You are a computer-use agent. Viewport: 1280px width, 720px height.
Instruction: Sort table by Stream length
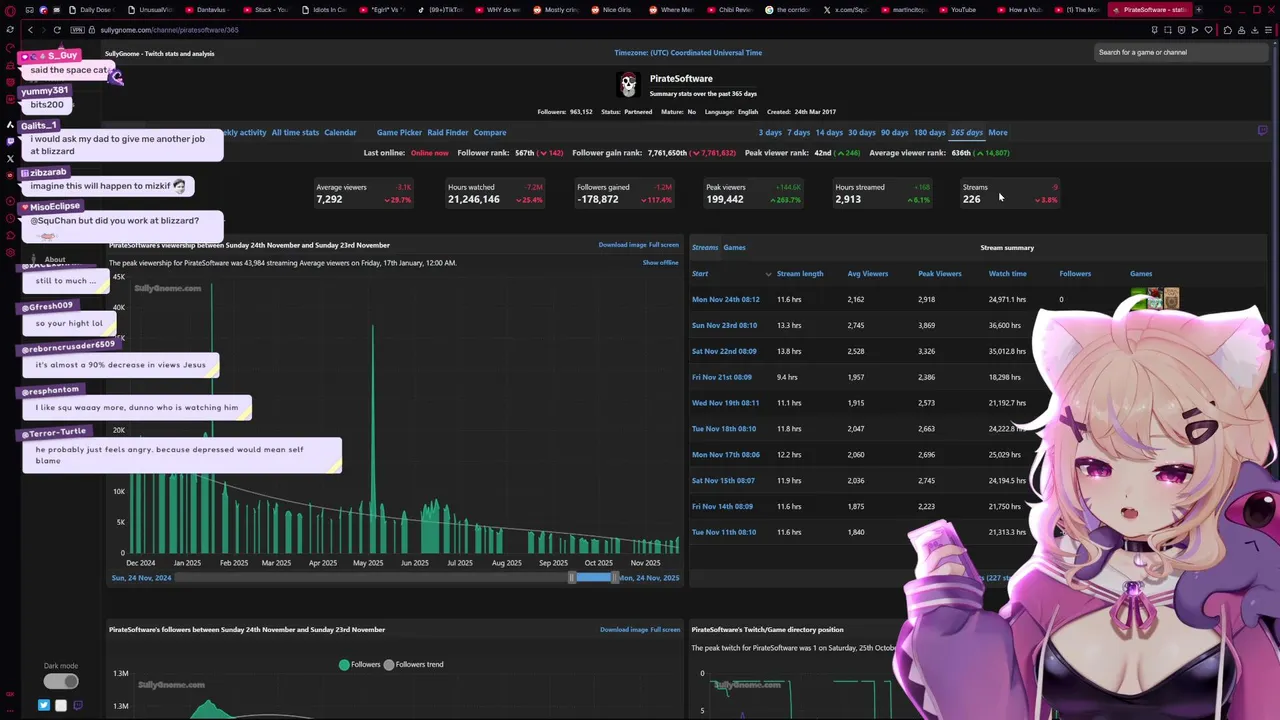click(x=800, y=274)
